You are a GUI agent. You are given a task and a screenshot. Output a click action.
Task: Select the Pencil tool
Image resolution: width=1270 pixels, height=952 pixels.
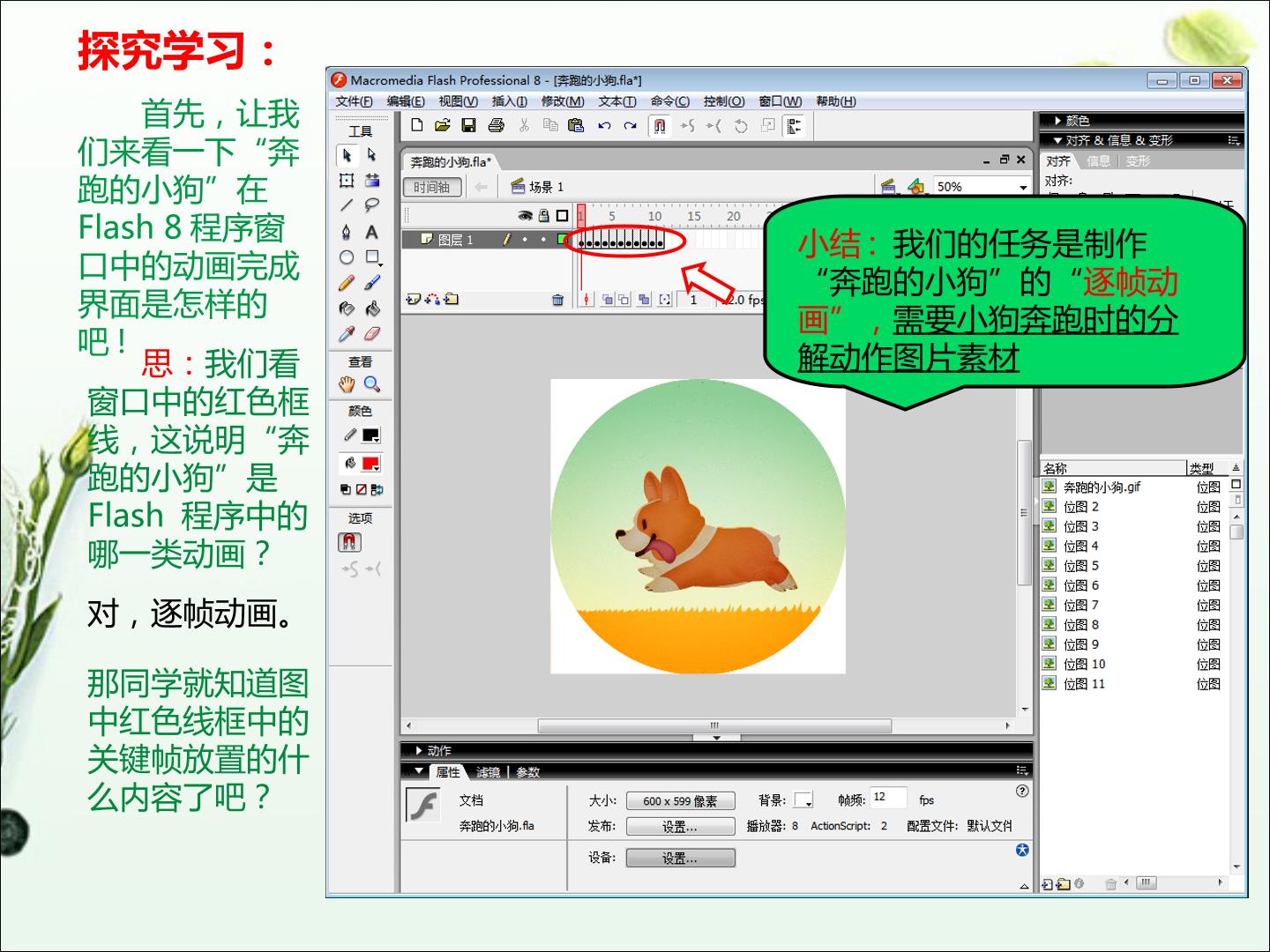point(347,283)
